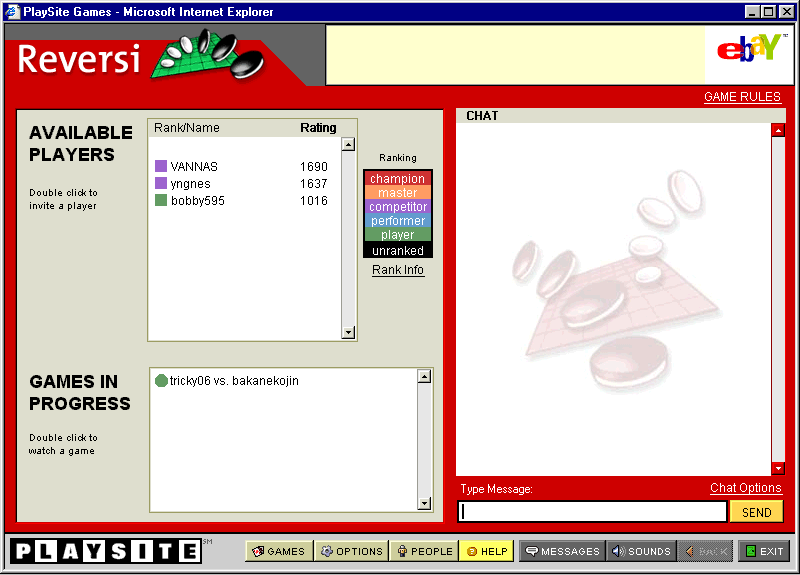Viewport: 800px width, 575px height.
Task: Click players list scroll up arrow
Action: coord(348,144)
